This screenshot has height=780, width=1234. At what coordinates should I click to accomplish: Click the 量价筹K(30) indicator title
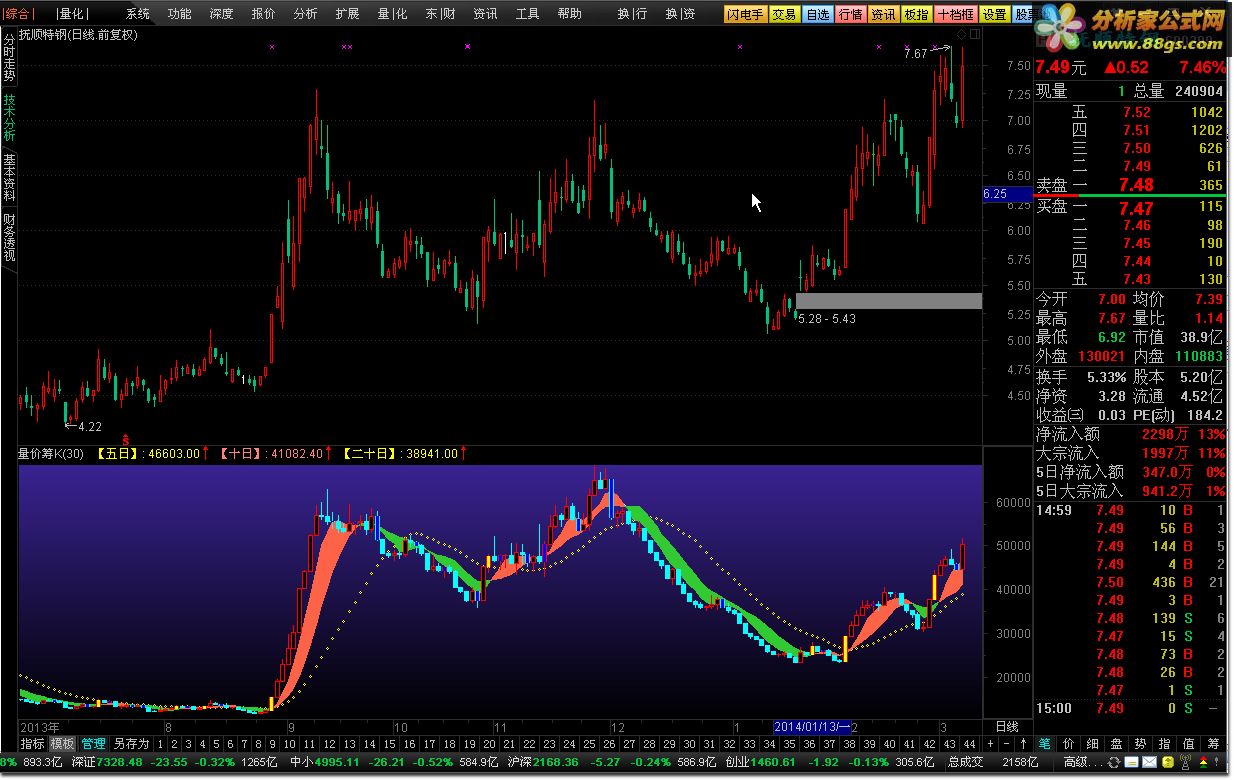[51, 454]
